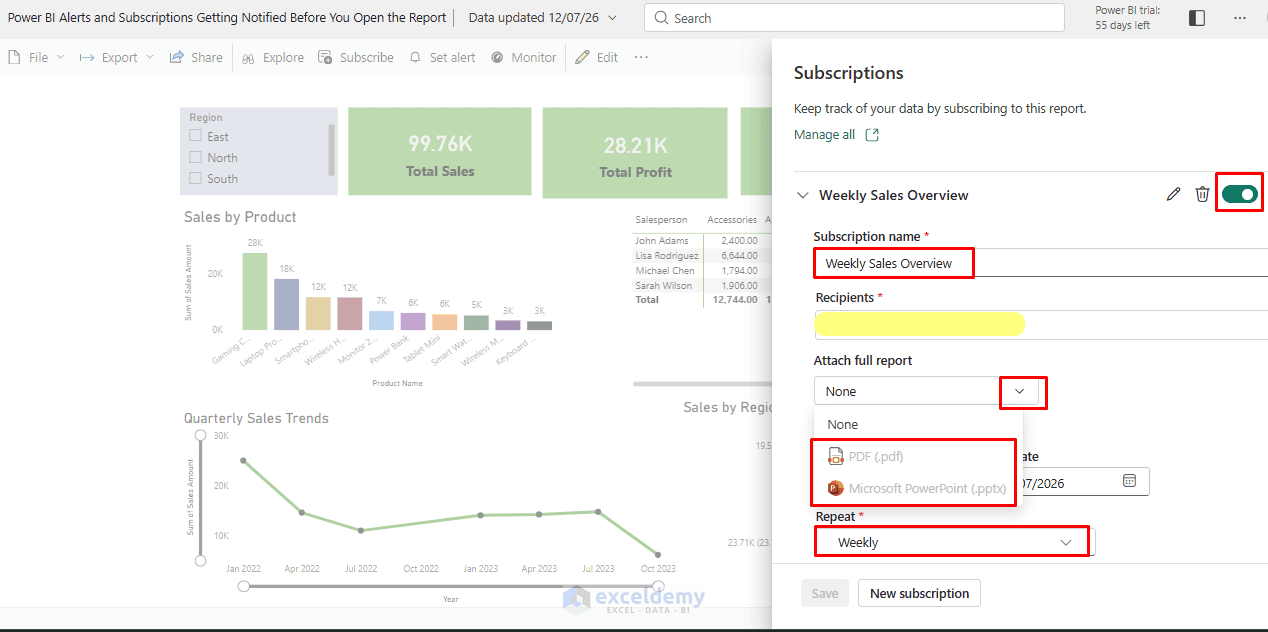The height and width of the screenshot is (632, 1268).
Task: Click the Total row value 12,744.00
Action: coord(735,299)
